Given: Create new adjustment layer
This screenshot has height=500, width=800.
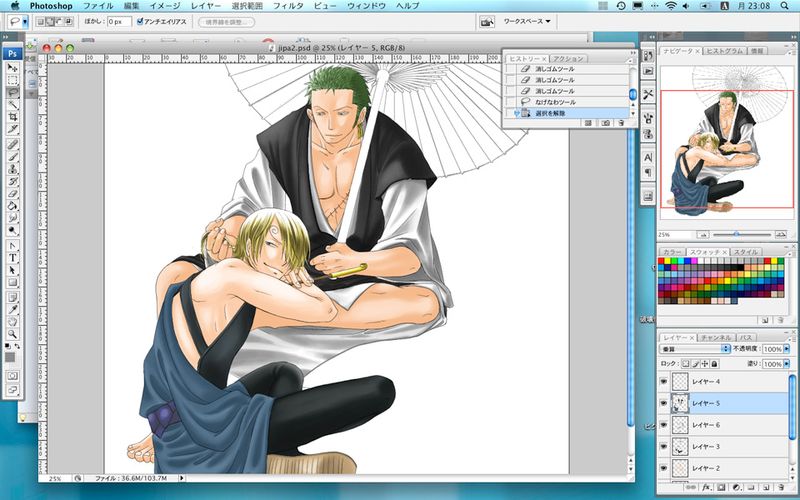Looking at the screenshot, I should 736,488.
